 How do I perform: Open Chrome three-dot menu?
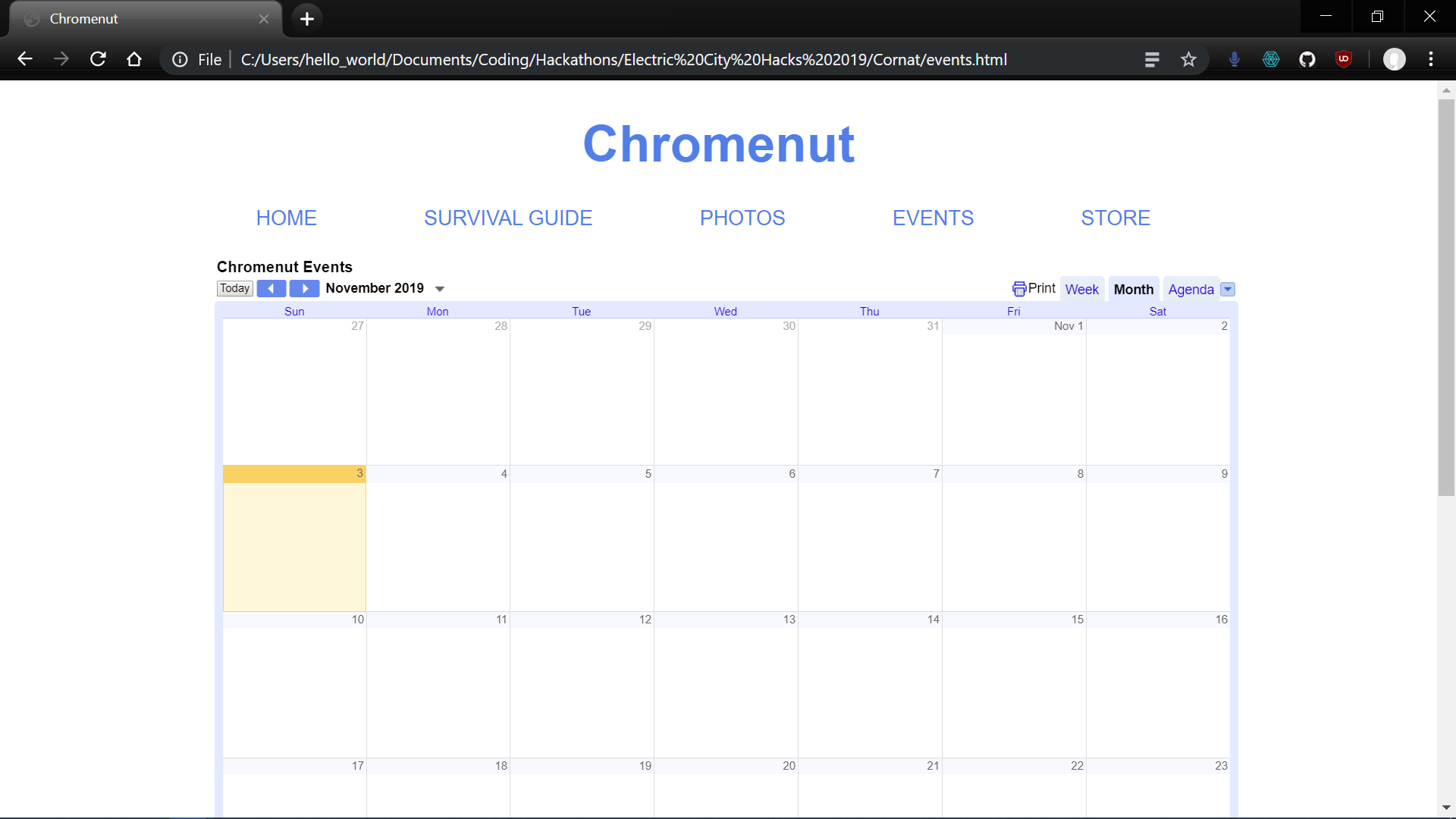pyautogui.click(x=1431, y=59)
